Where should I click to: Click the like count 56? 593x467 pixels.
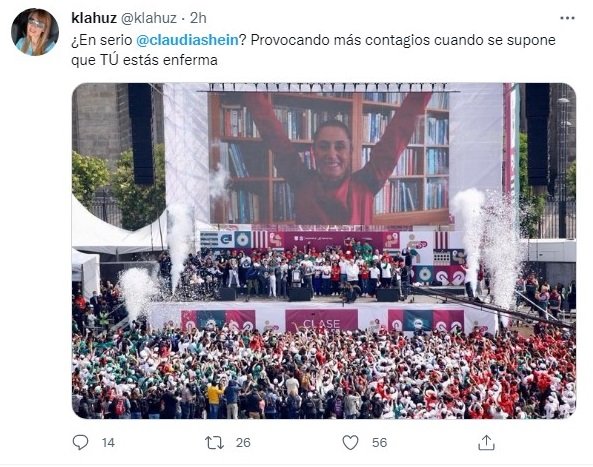point(379,442)
